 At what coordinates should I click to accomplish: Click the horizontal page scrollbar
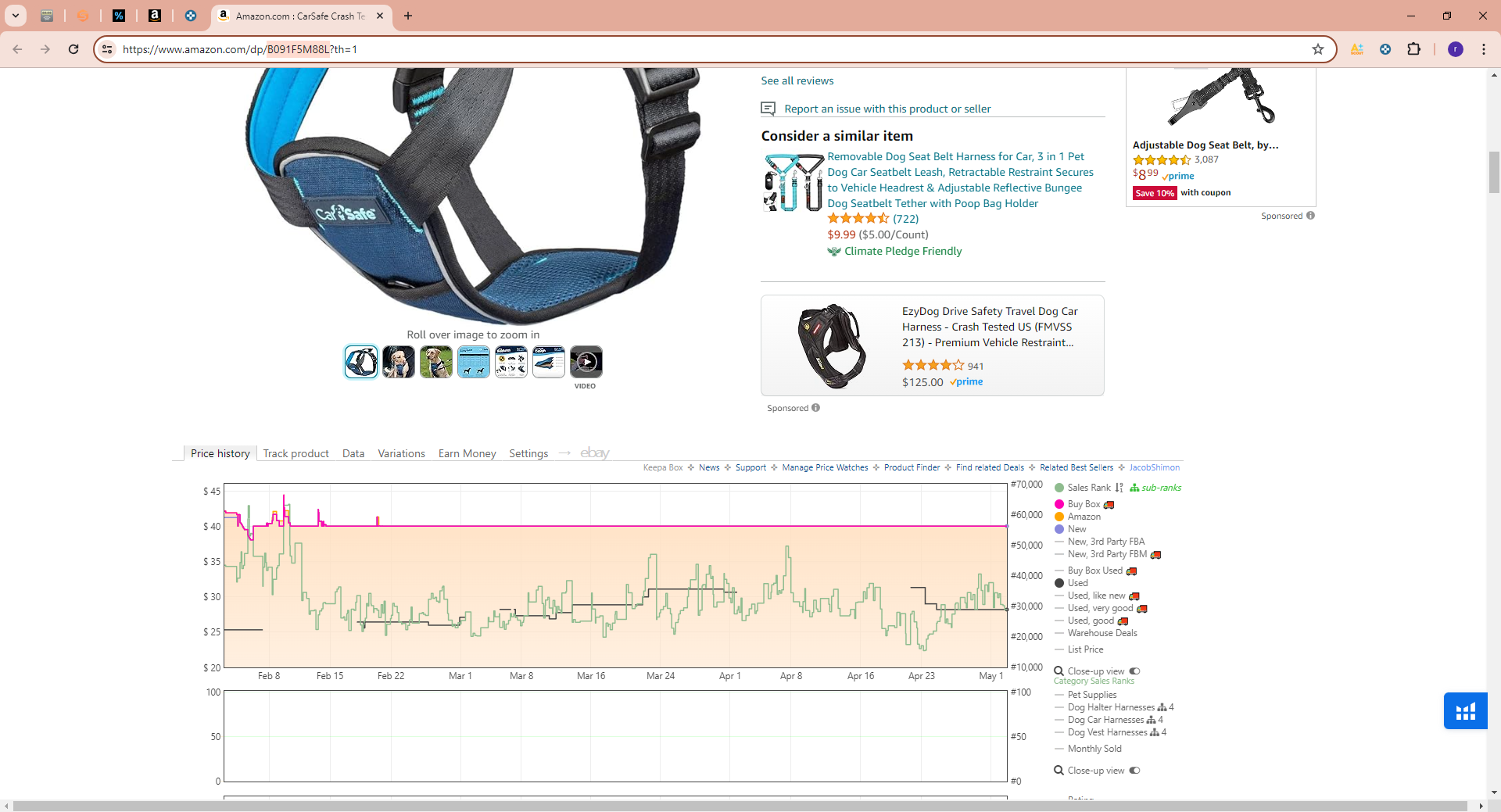[x=740, y=806]
